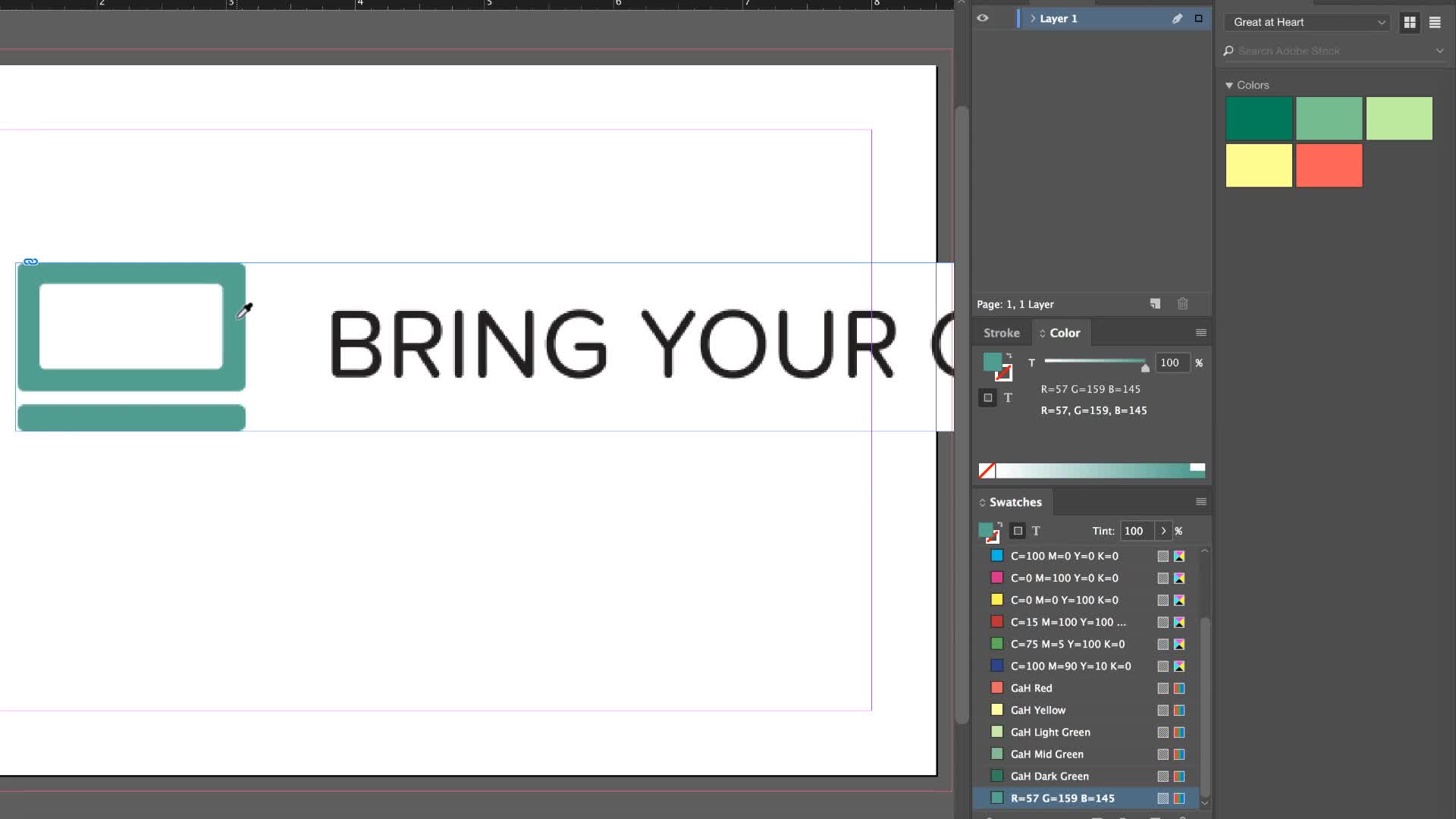Click the Search Adobe Stock field

coord(1335,51)
